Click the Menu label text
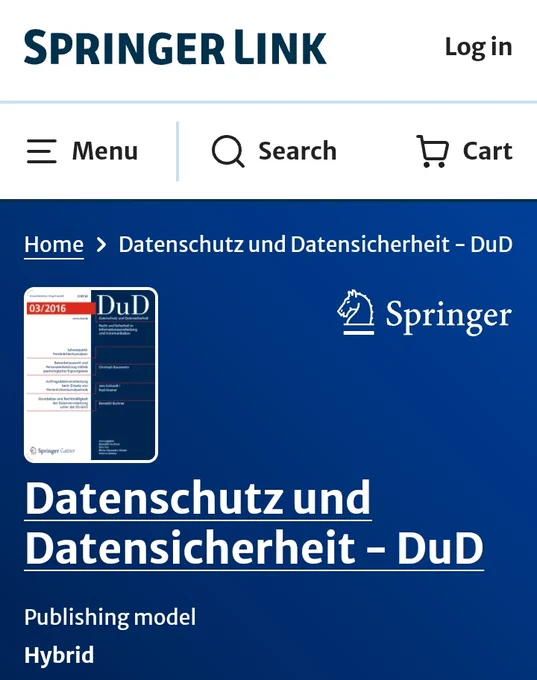Image resolution: width=537 pixels, height=680 pixels. (105, 151)
